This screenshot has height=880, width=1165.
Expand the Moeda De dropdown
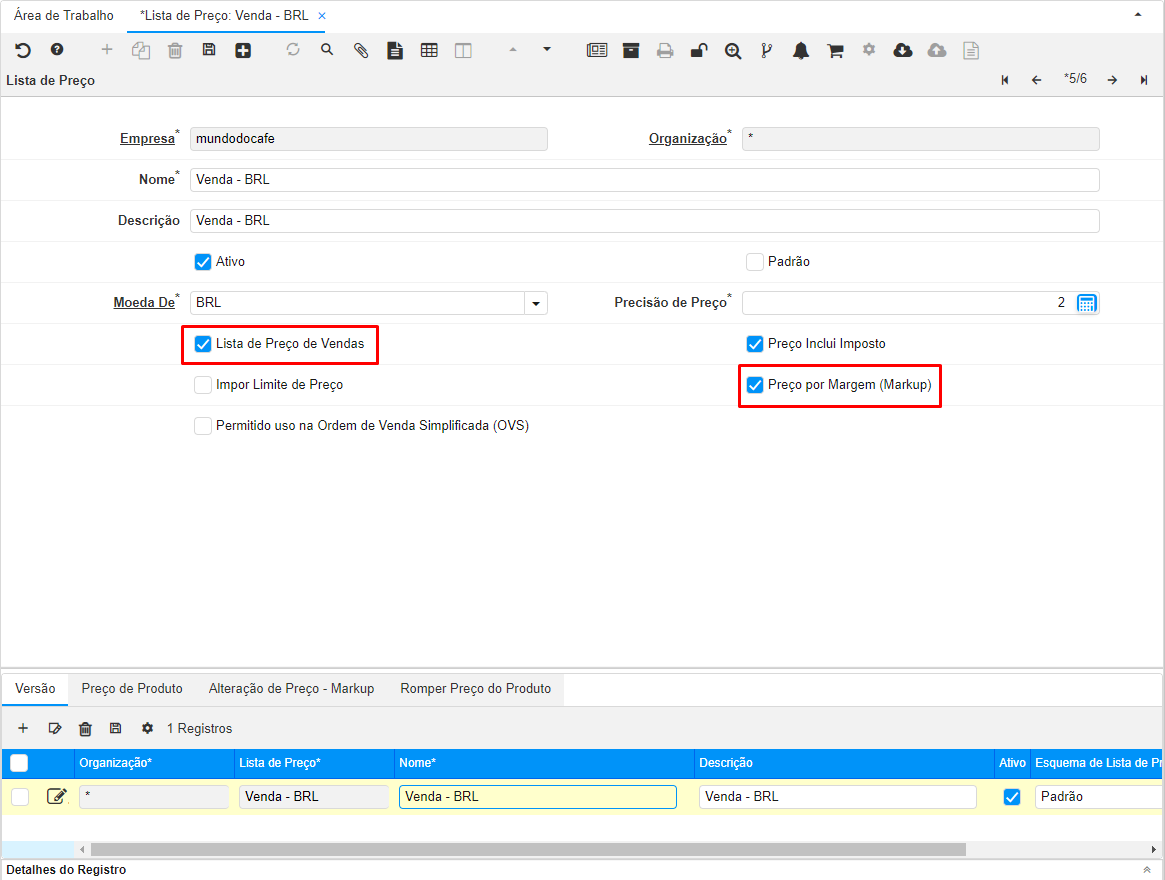tap(536, 303)
